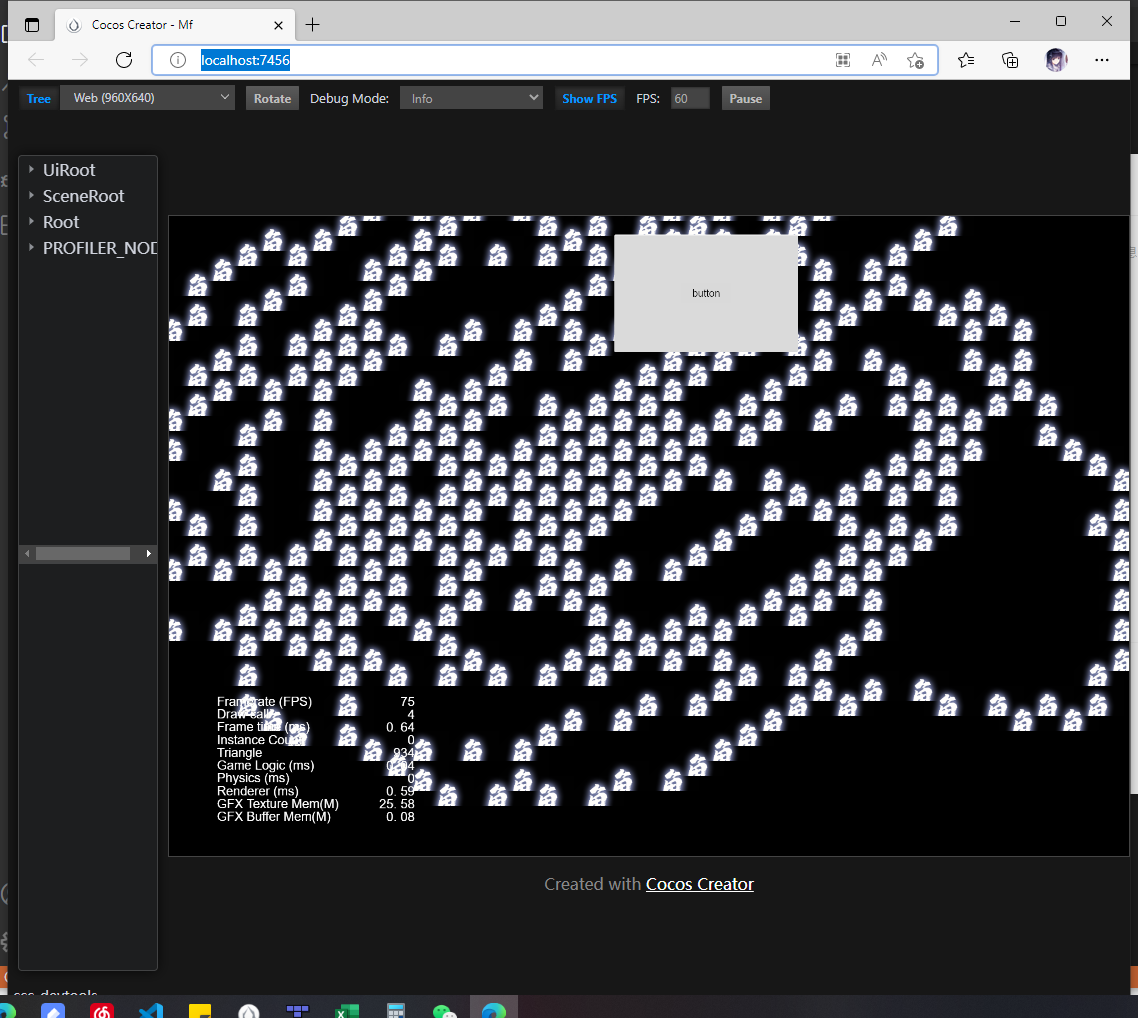Activate Read Aloud in address bar
Image resolution: width=1138 pixels, height=1018 pixels.
click(879, 60)
